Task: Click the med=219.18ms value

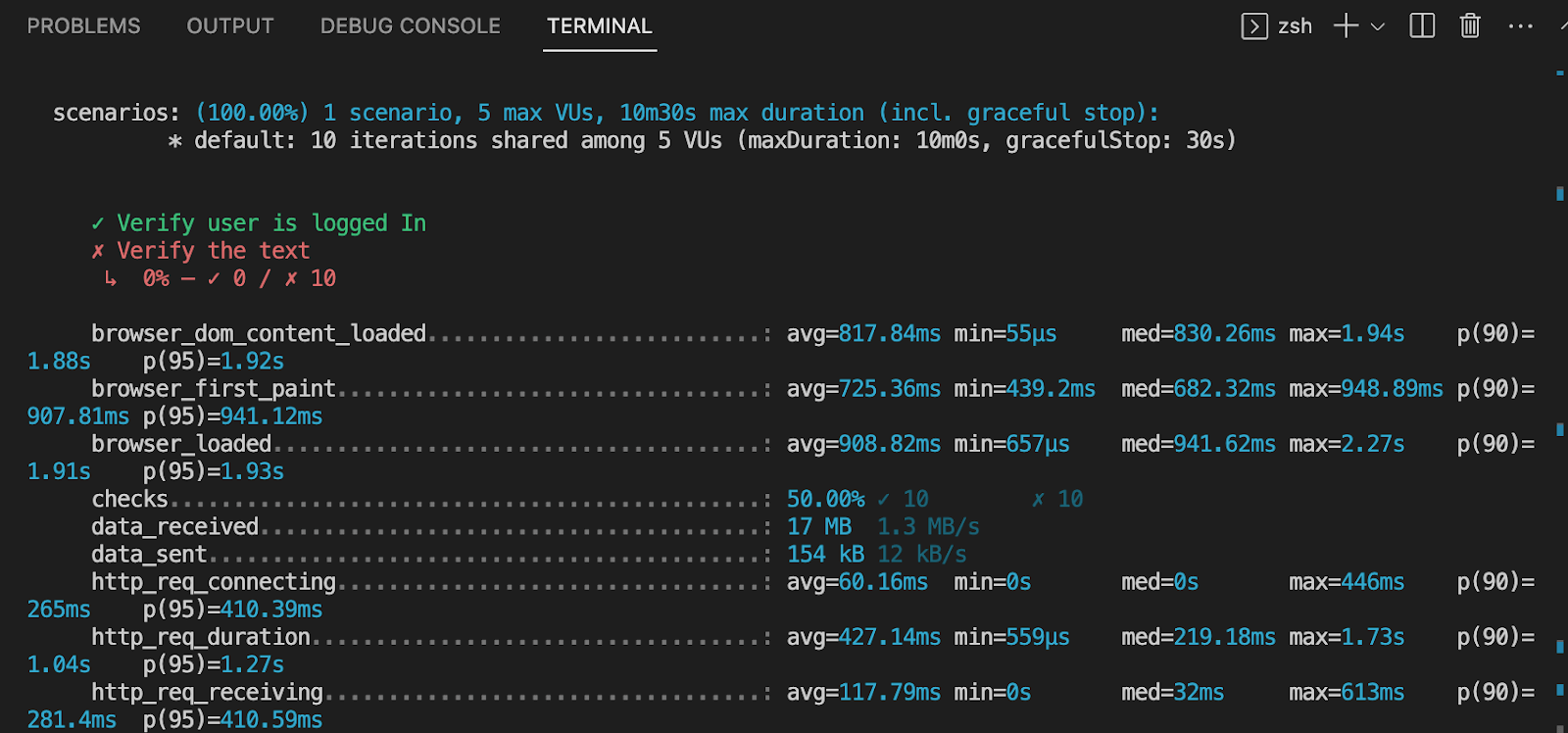Action: pos(1199,637)
